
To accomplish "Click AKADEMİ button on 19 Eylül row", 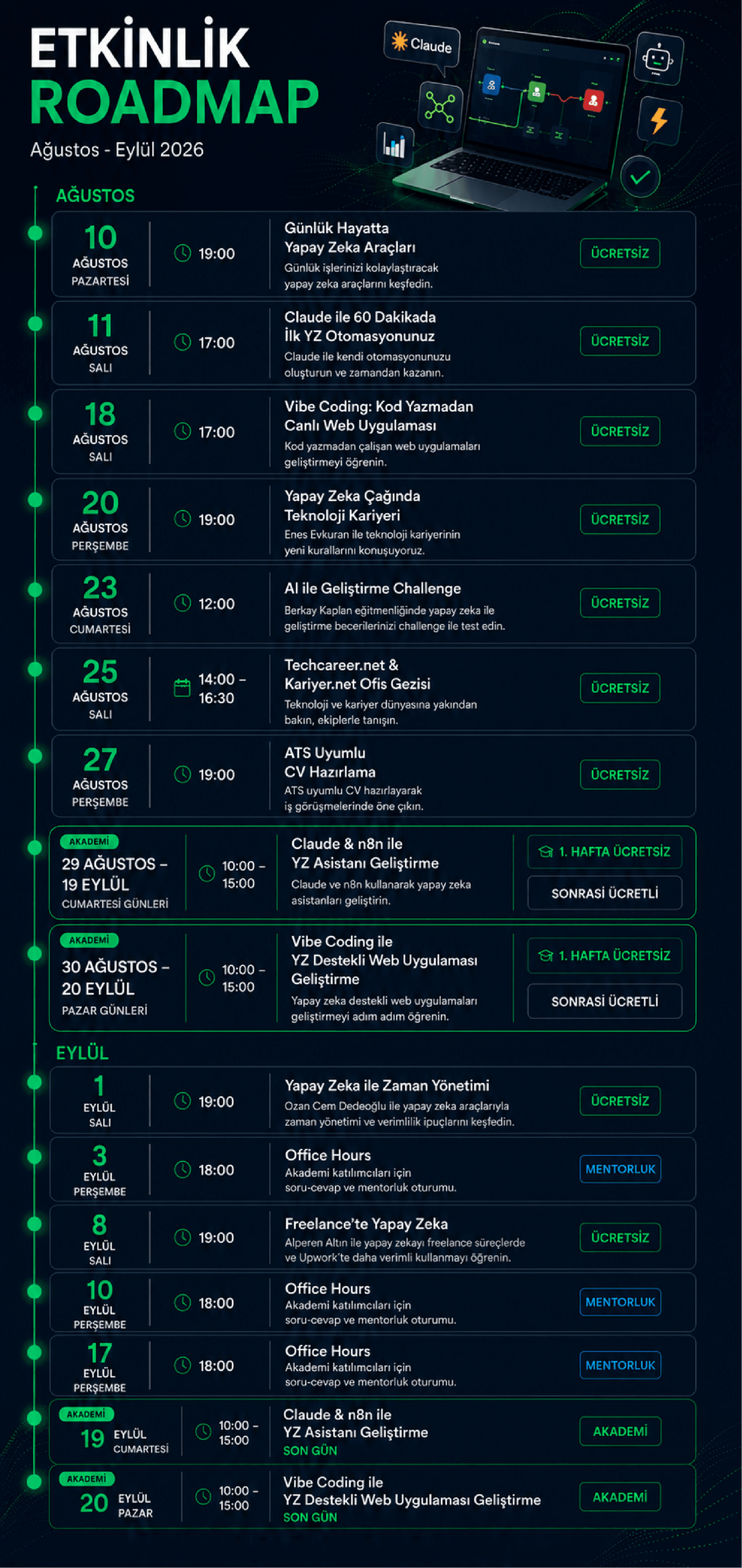I will tap(620, 1431).
